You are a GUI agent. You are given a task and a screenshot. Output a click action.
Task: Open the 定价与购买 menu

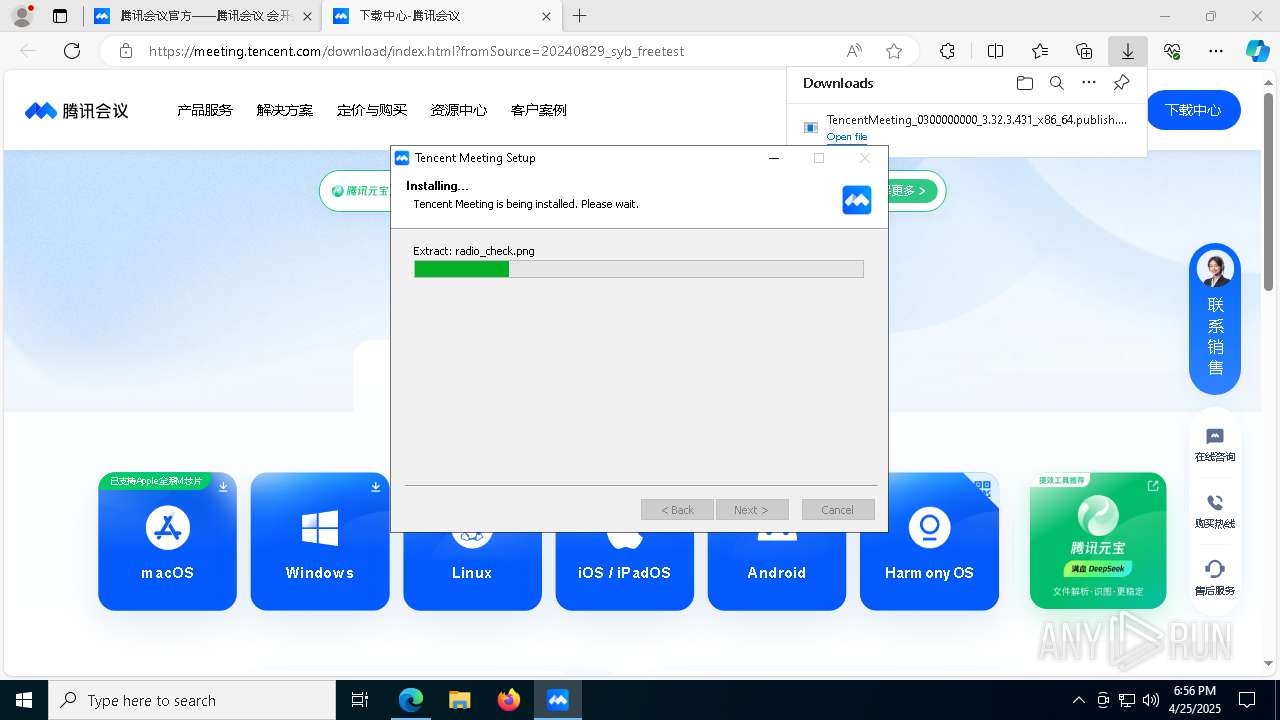[x=372, y=110]
